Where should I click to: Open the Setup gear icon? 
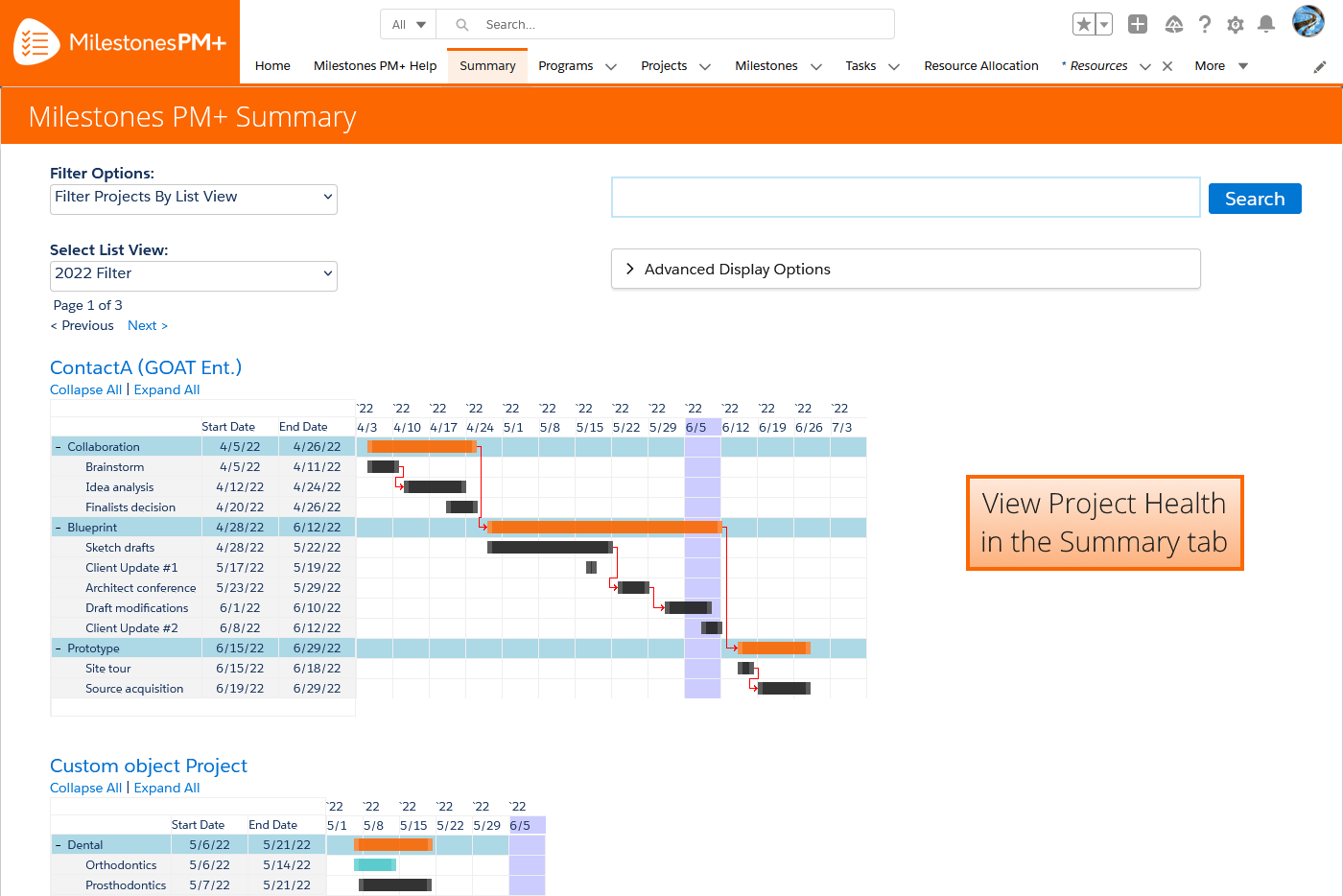tap(1236, 24)
